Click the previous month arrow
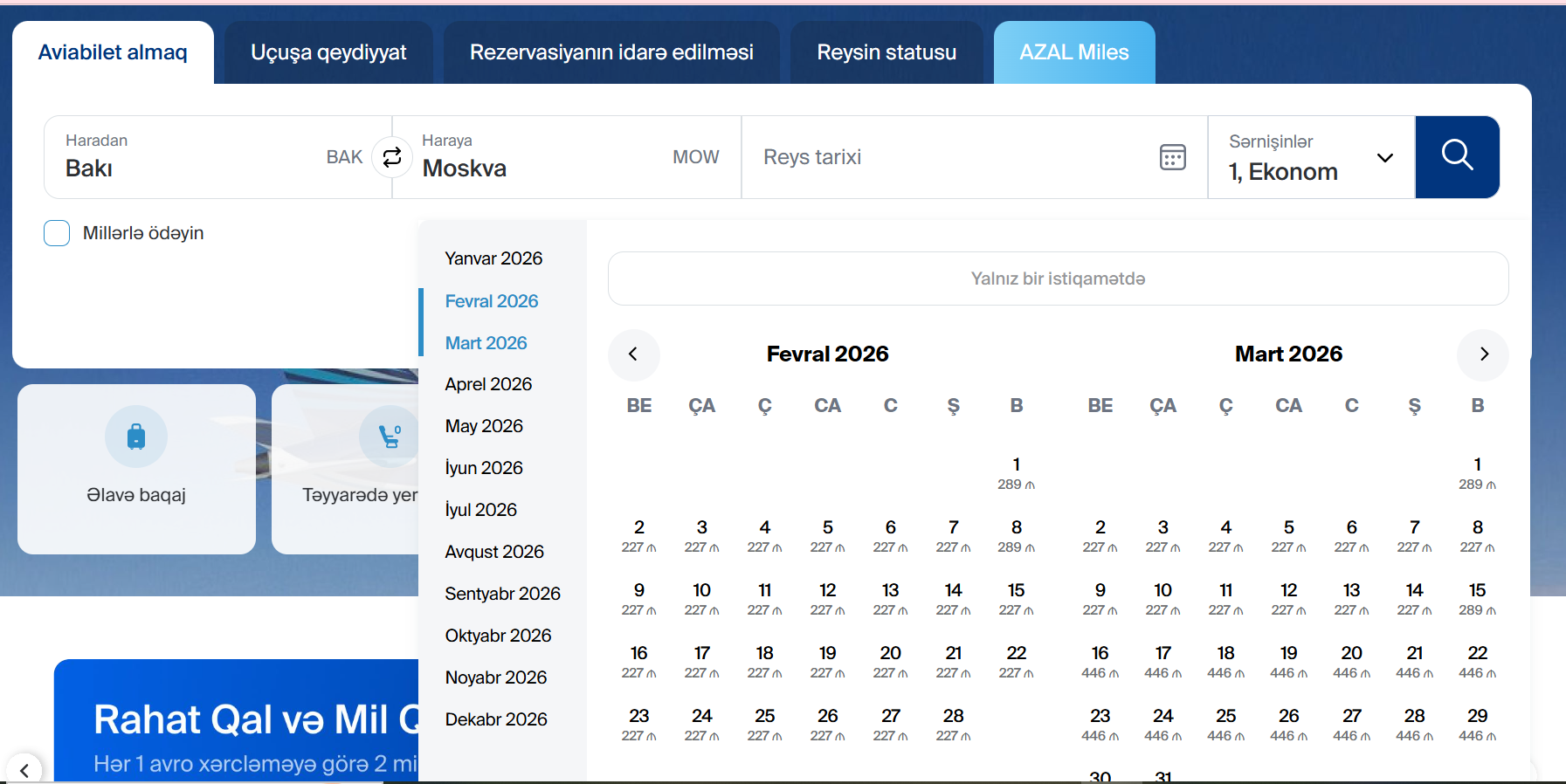 [633, 354]
